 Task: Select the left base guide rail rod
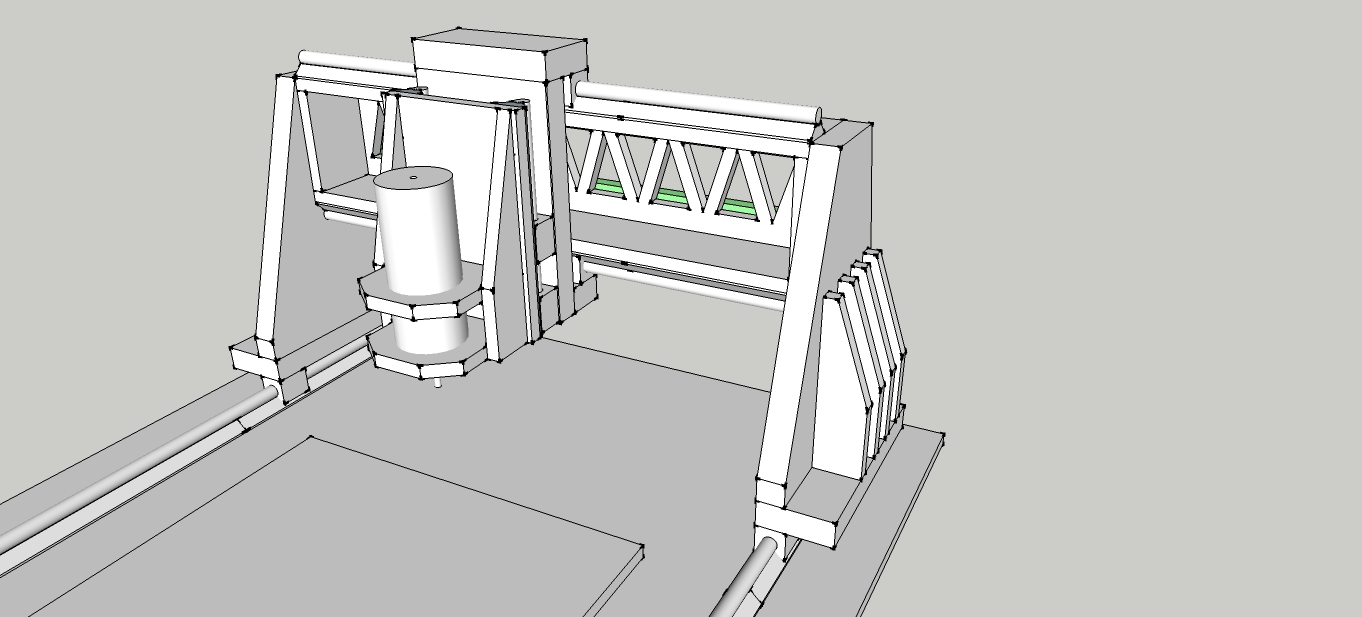[x=140, y=468]
